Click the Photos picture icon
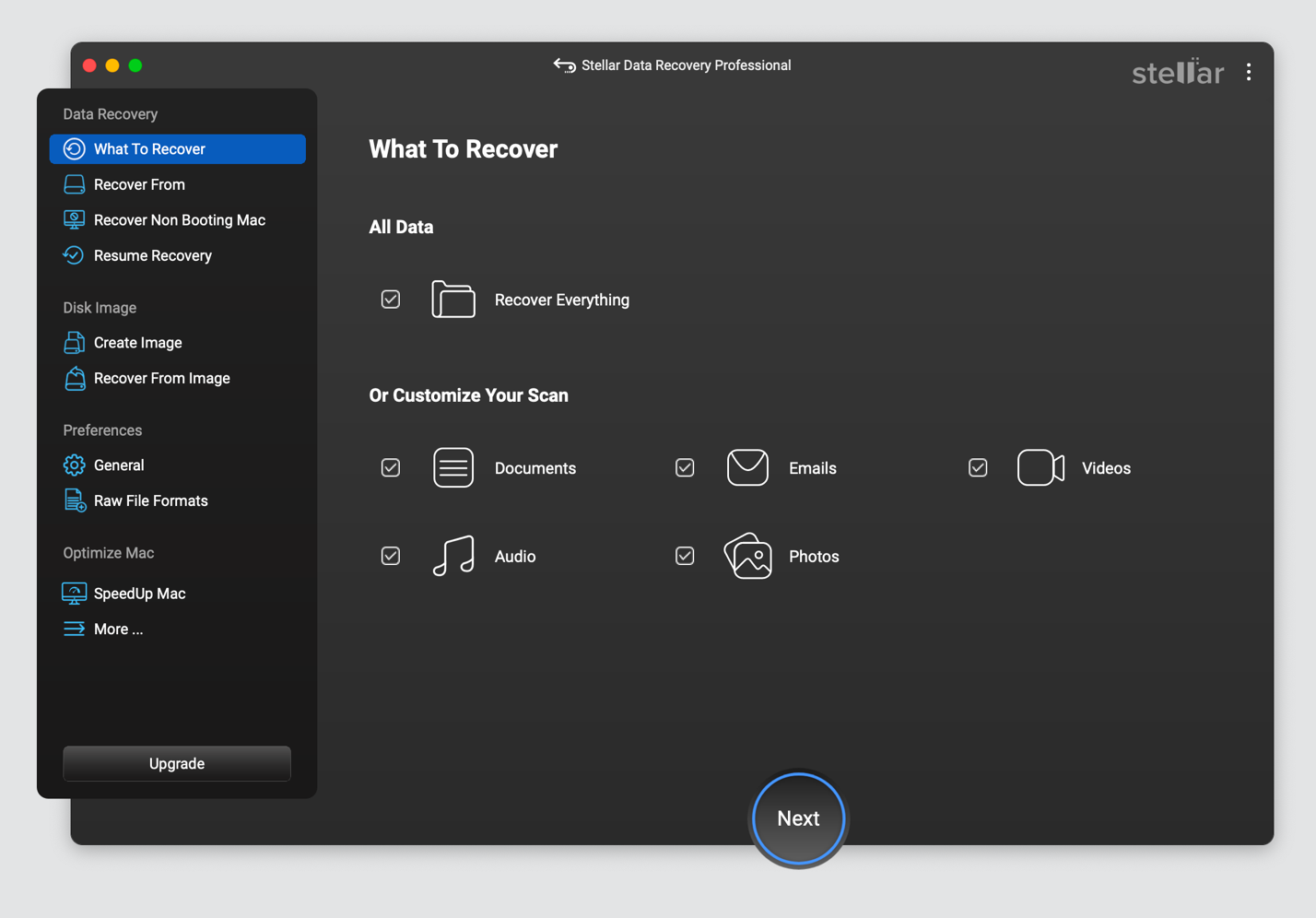 click(747, 556)
